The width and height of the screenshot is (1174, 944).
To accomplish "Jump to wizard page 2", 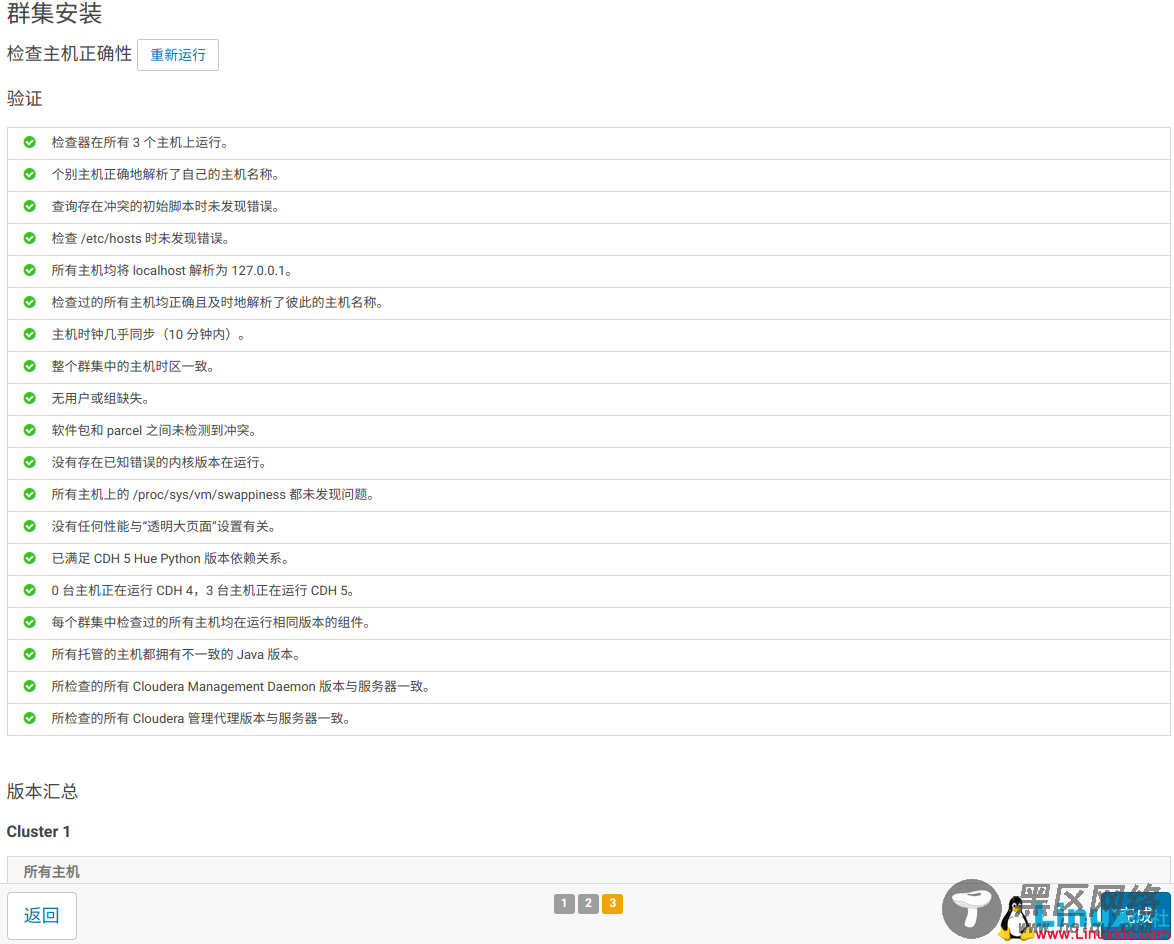I will click(588, 904).
